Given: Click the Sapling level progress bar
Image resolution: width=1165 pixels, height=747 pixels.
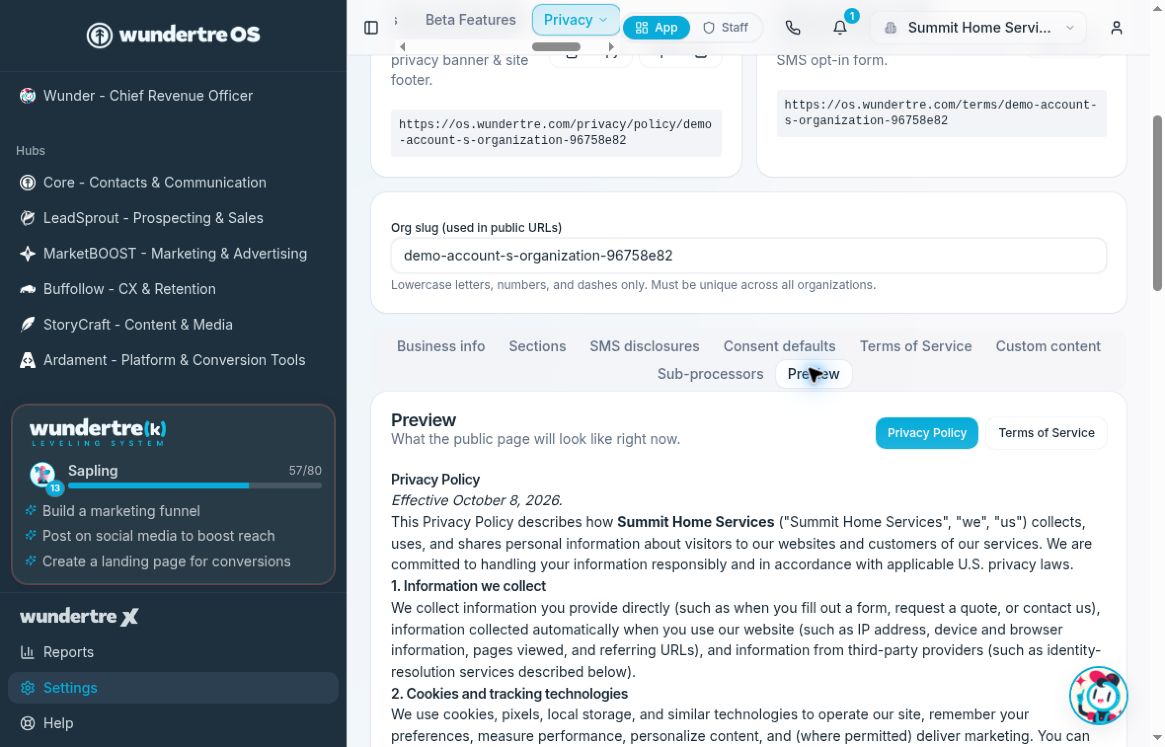Looking at the screenshot, I should click(195, 485).
